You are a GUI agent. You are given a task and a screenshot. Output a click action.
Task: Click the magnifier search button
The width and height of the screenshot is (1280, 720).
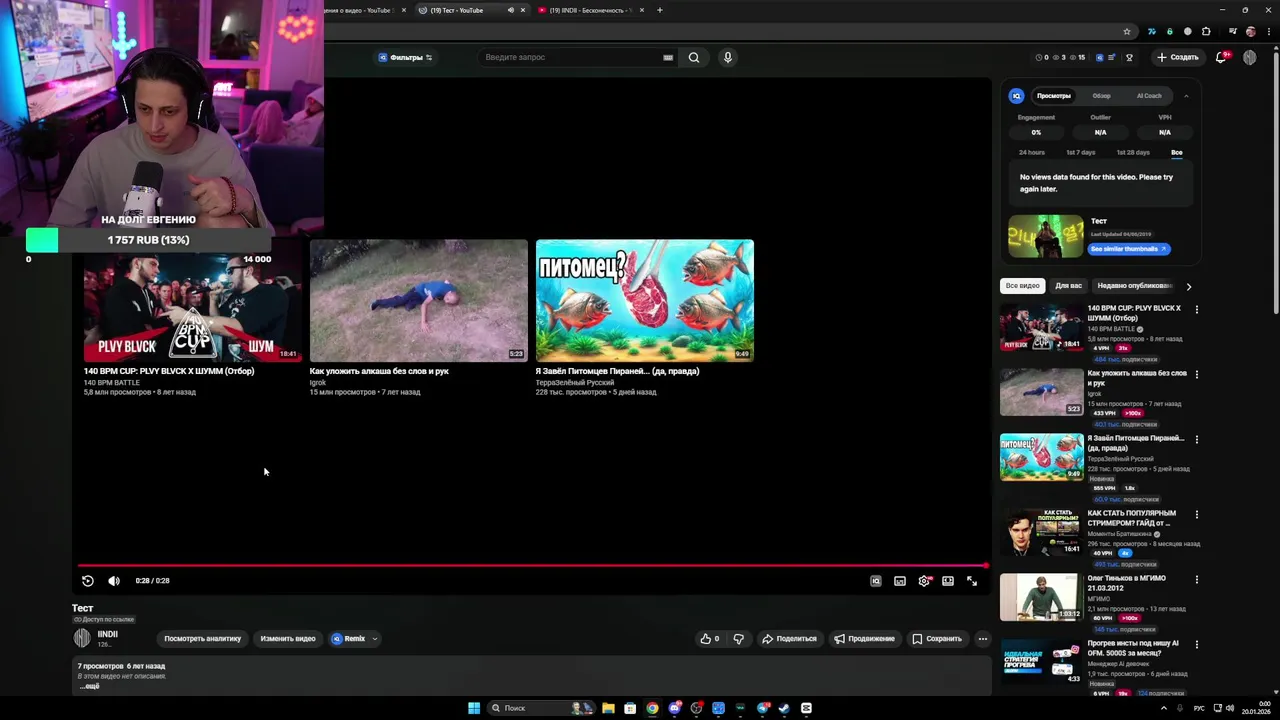[694, 58]
